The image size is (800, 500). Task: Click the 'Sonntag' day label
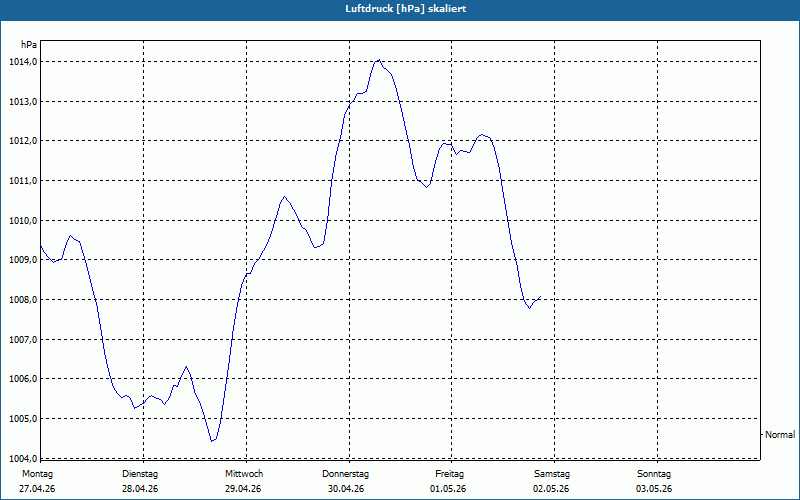point(654,474)
